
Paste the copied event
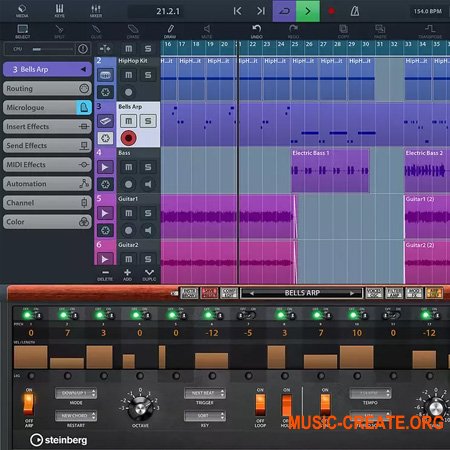tap(380, 31)
